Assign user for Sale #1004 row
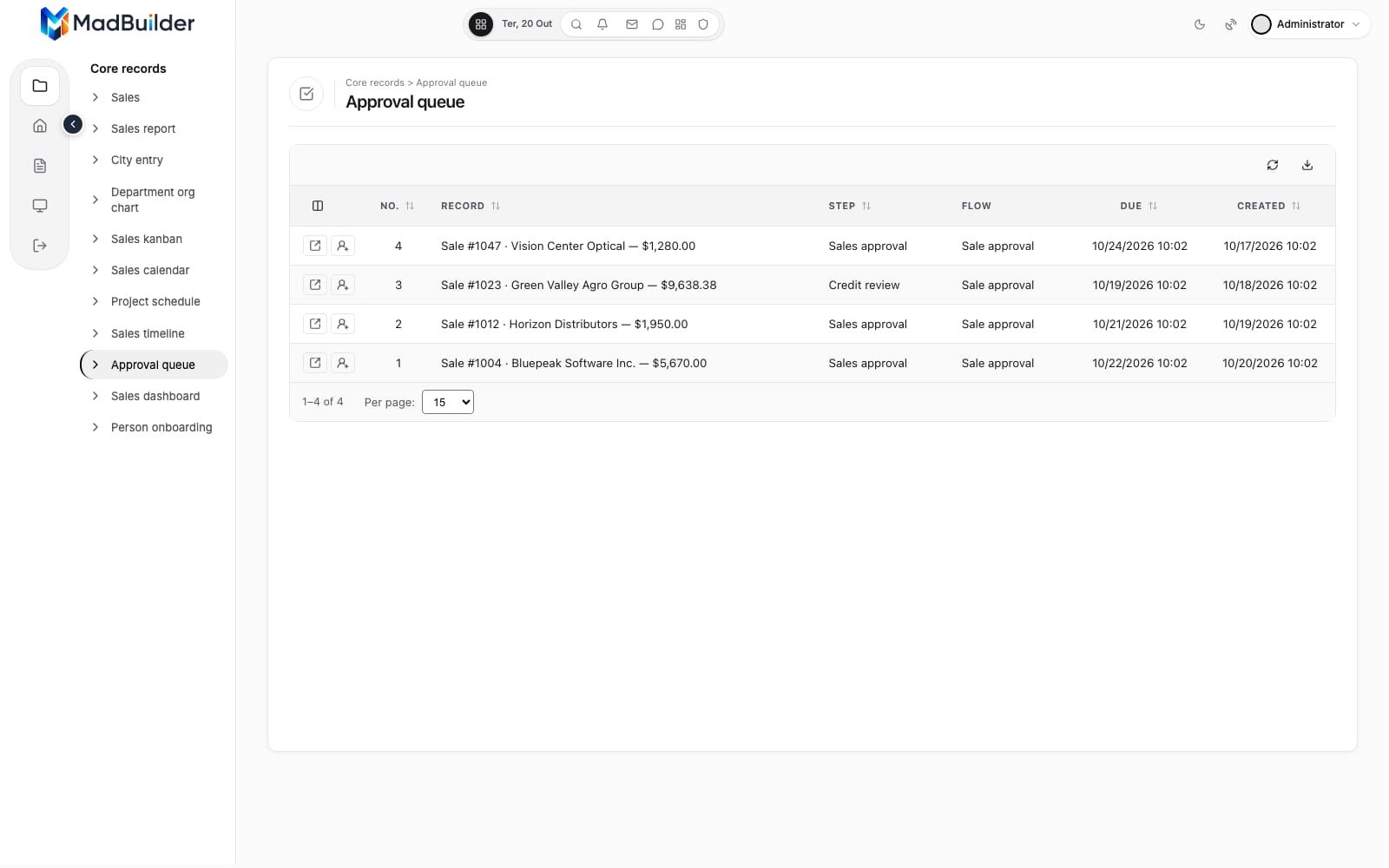Screen dimensions: 1389x868 (x=343, y=363)
